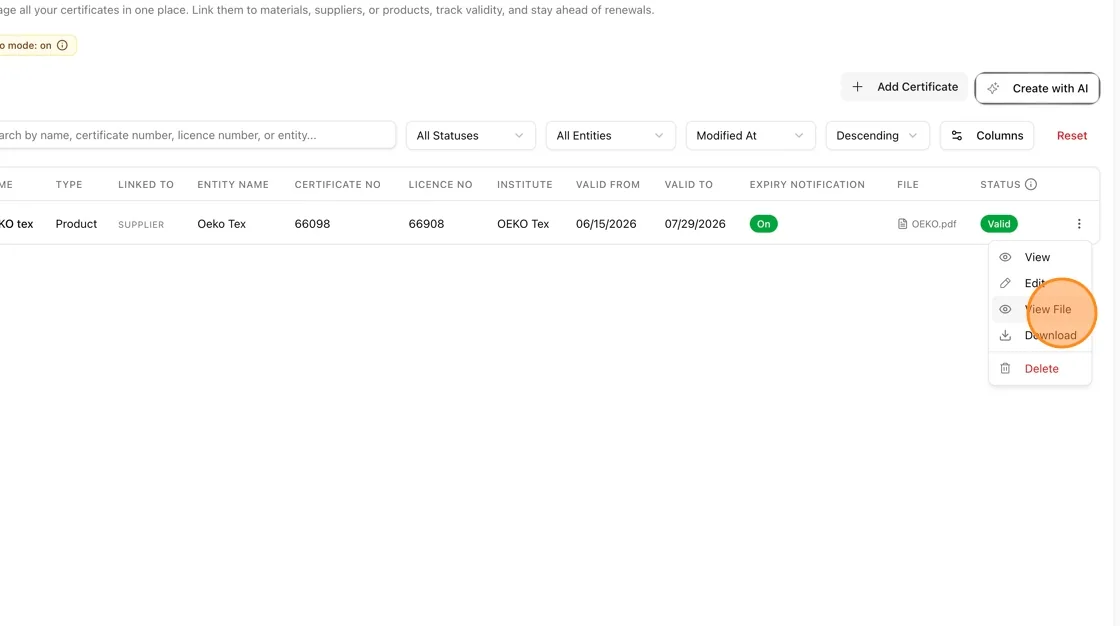Image resolution: width=1120 pixels, height=626 pixels.
Task: Open the OEKO.pdf file link
Action: coord(926,224)
